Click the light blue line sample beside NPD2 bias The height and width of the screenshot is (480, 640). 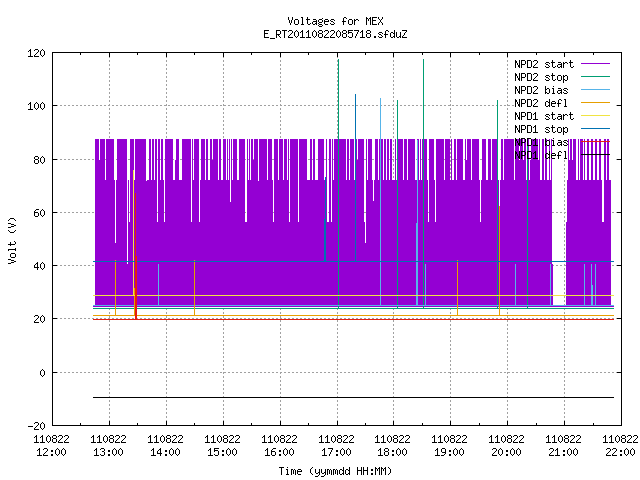595,90
